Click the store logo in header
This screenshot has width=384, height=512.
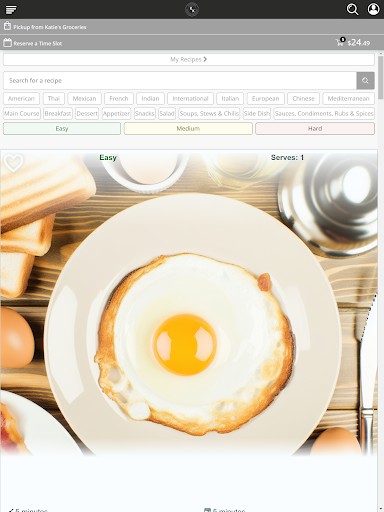(x=192, y=9)
